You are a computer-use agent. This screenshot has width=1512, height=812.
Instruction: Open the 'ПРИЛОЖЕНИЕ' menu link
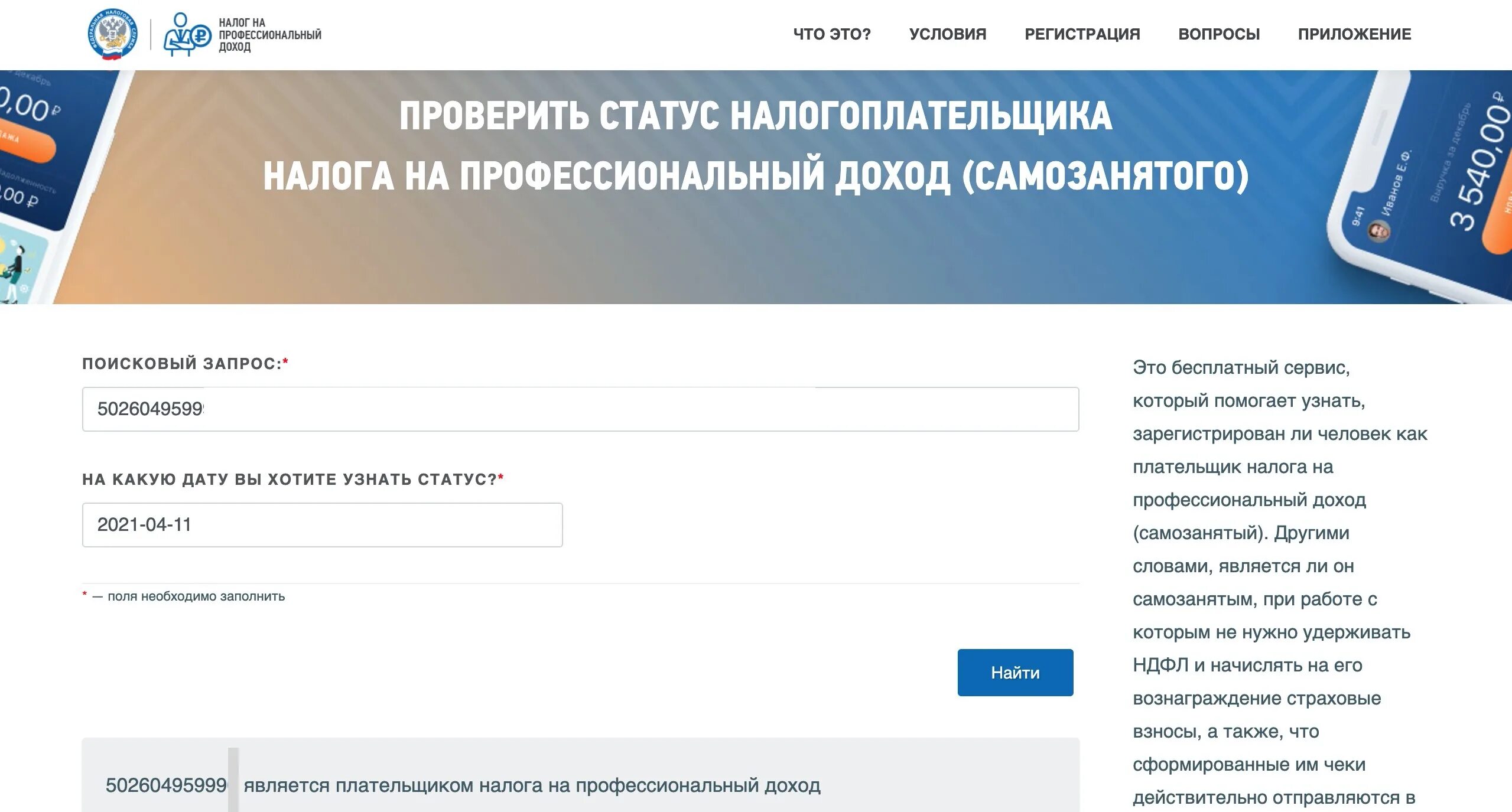tap(1354, 34)
